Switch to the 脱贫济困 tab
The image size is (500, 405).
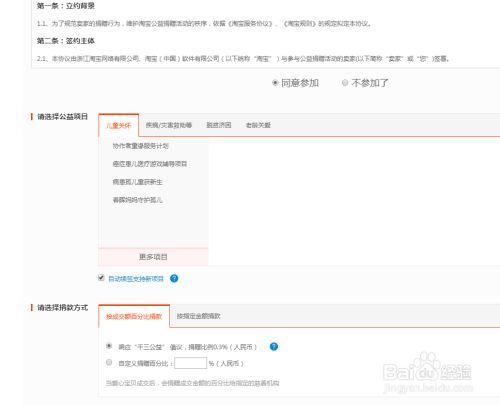click(x=219, y=125)
